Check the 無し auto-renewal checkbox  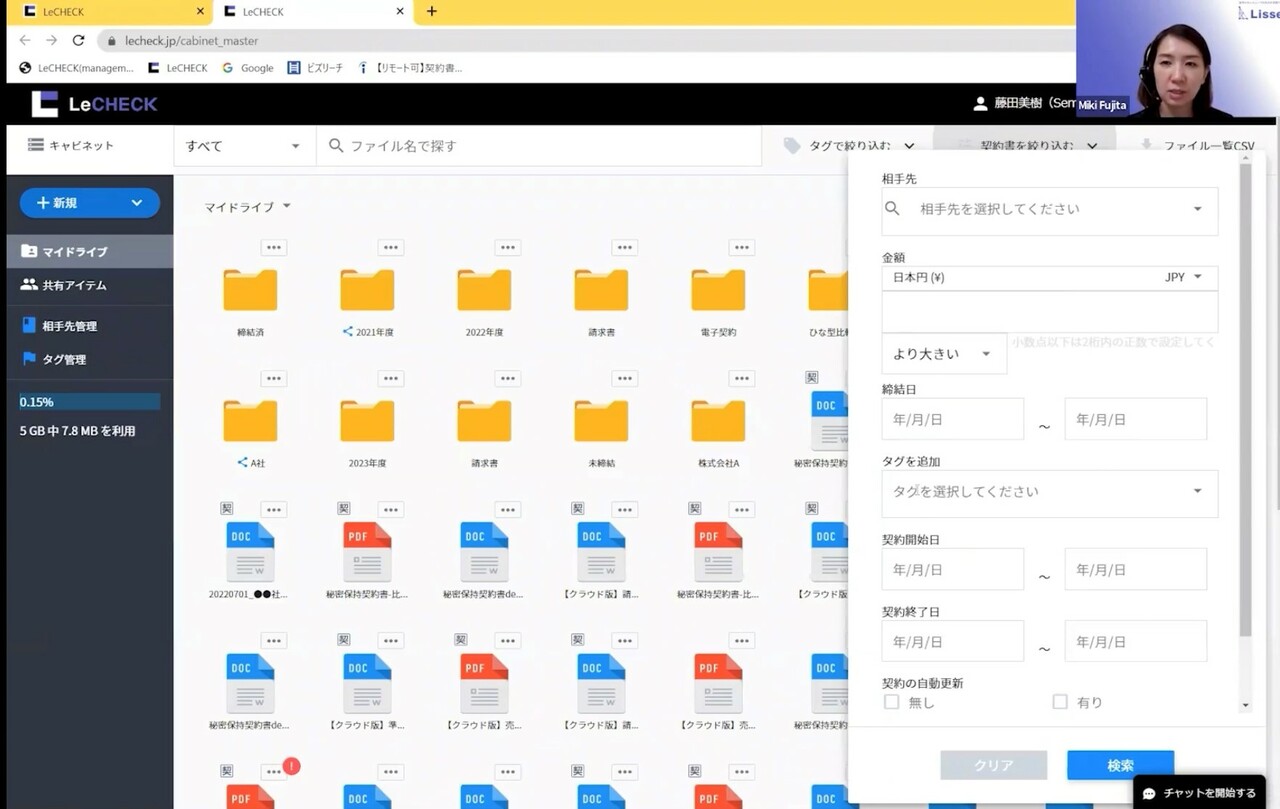click(x=891, y=702)
